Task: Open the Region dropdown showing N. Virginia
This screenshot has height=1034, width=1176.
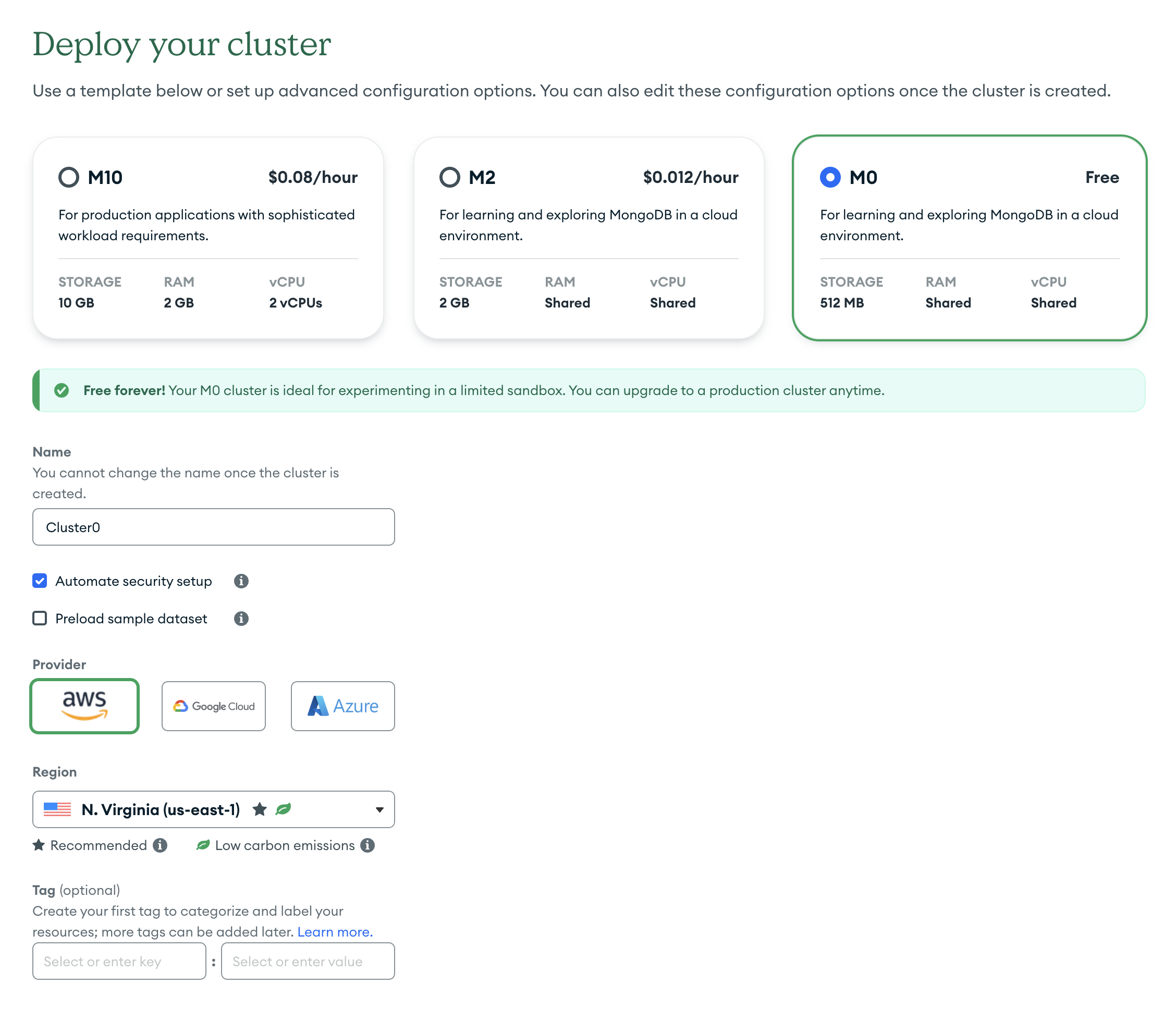Action: (x=213, y=809)
